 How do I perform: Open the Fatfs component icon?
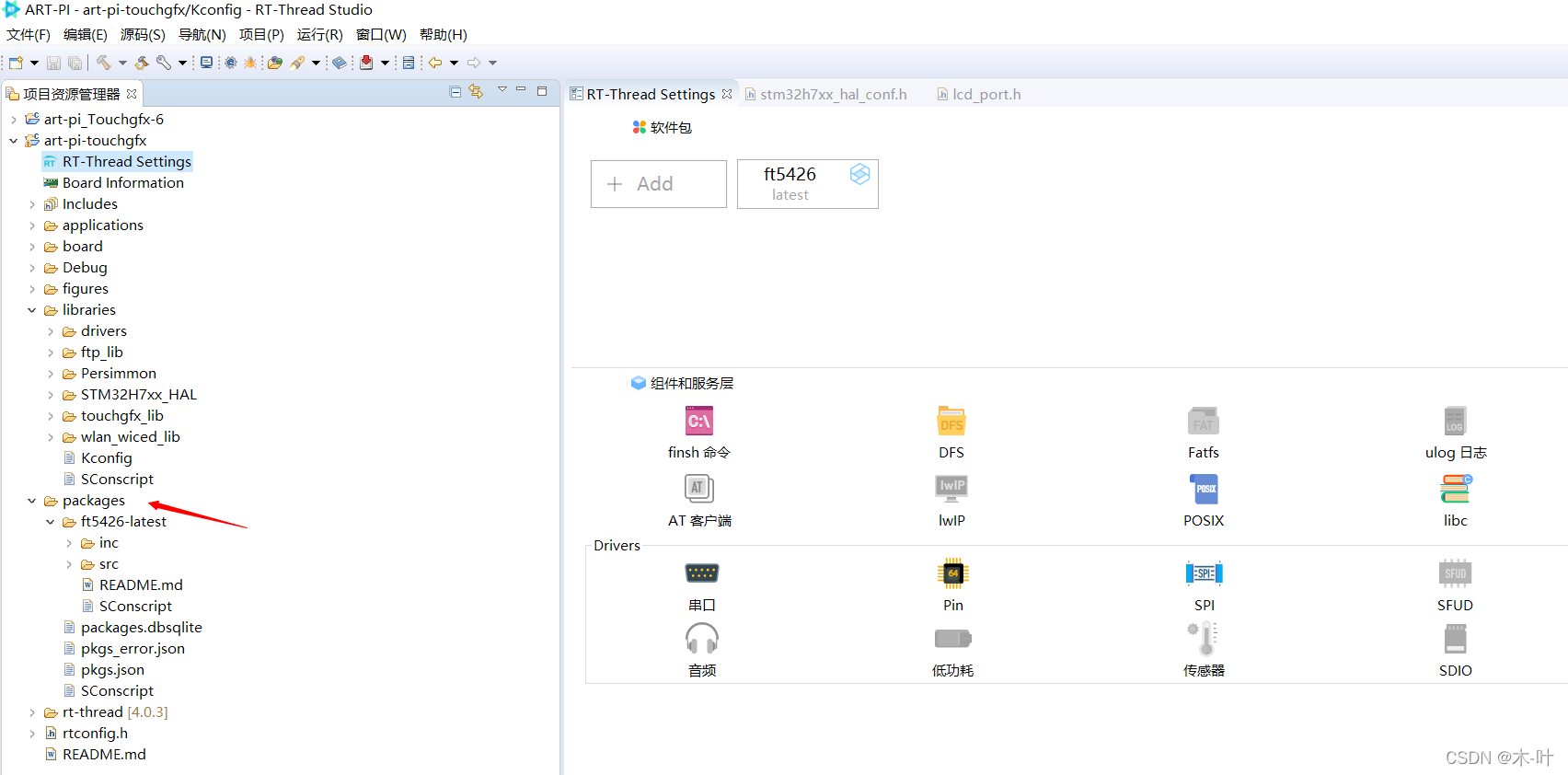1204,422
